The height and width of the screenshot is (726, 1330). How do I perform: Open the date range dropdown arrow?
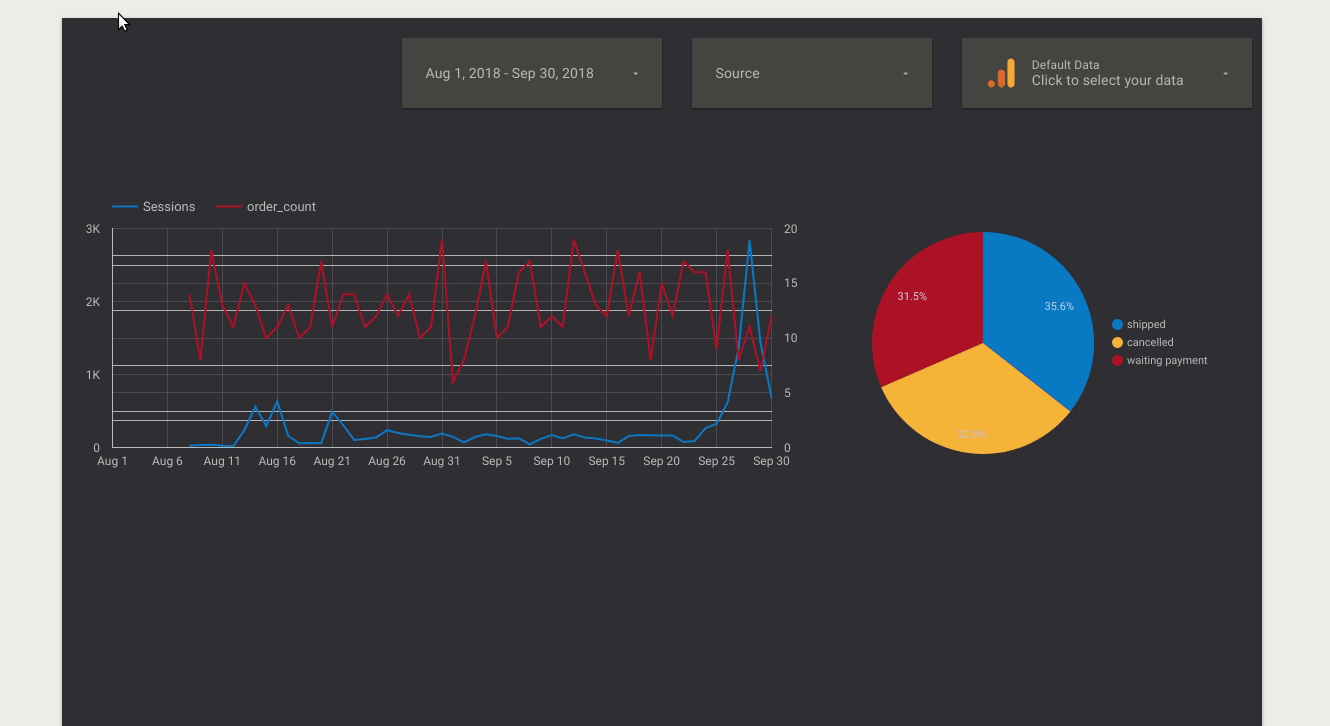pos(635,74)
